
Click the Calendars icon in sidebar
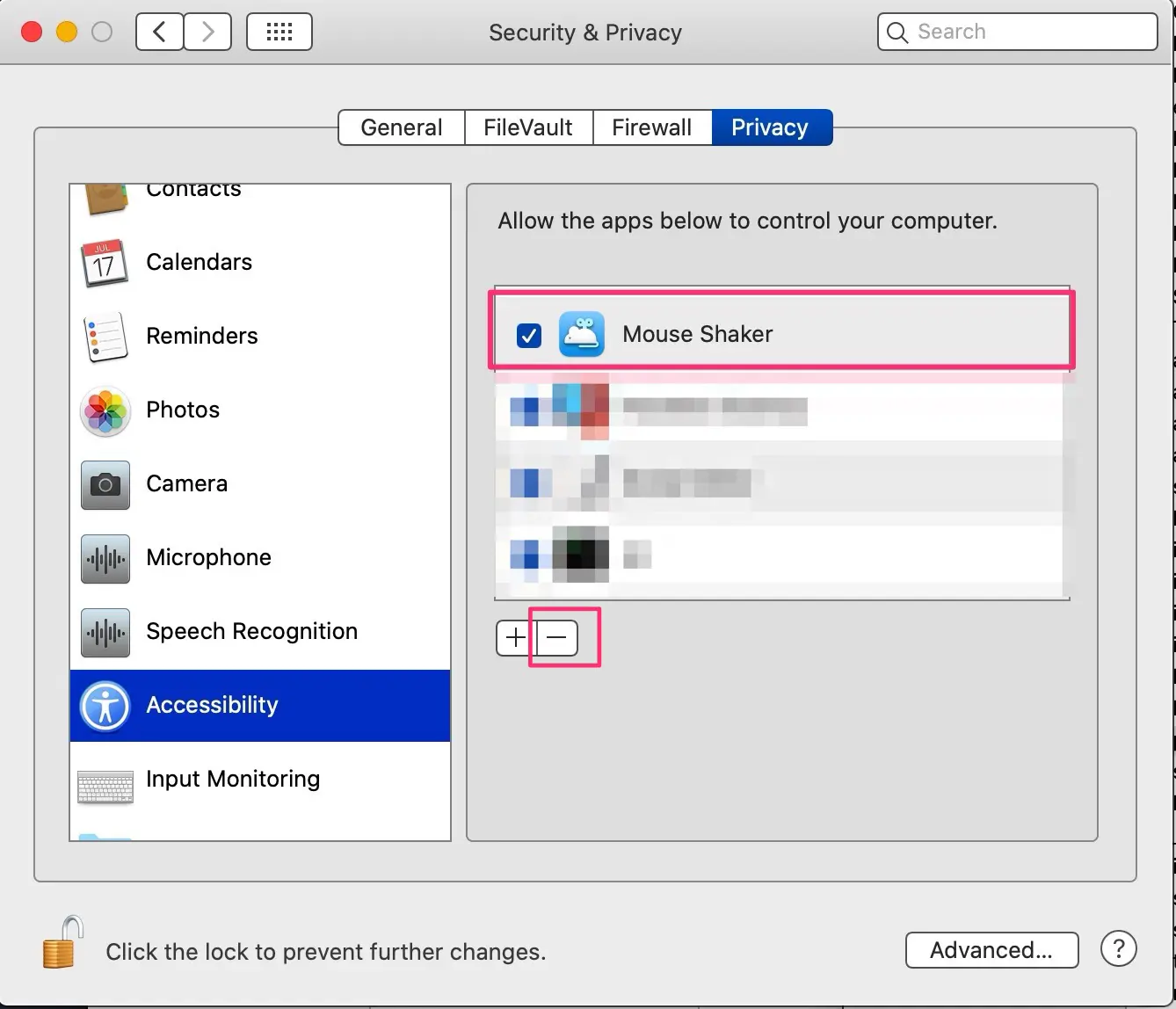(105, 263)
